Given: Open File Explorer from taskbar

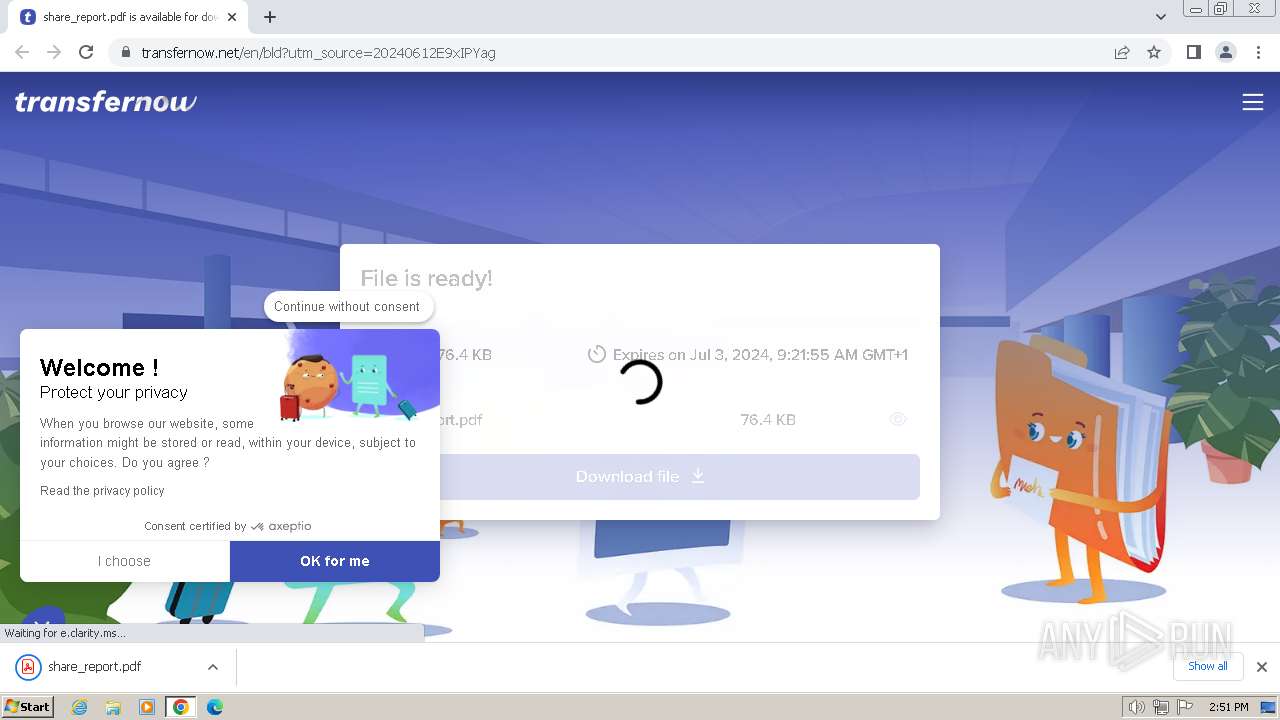Looking at the screenshot, I should pos(113,707).
